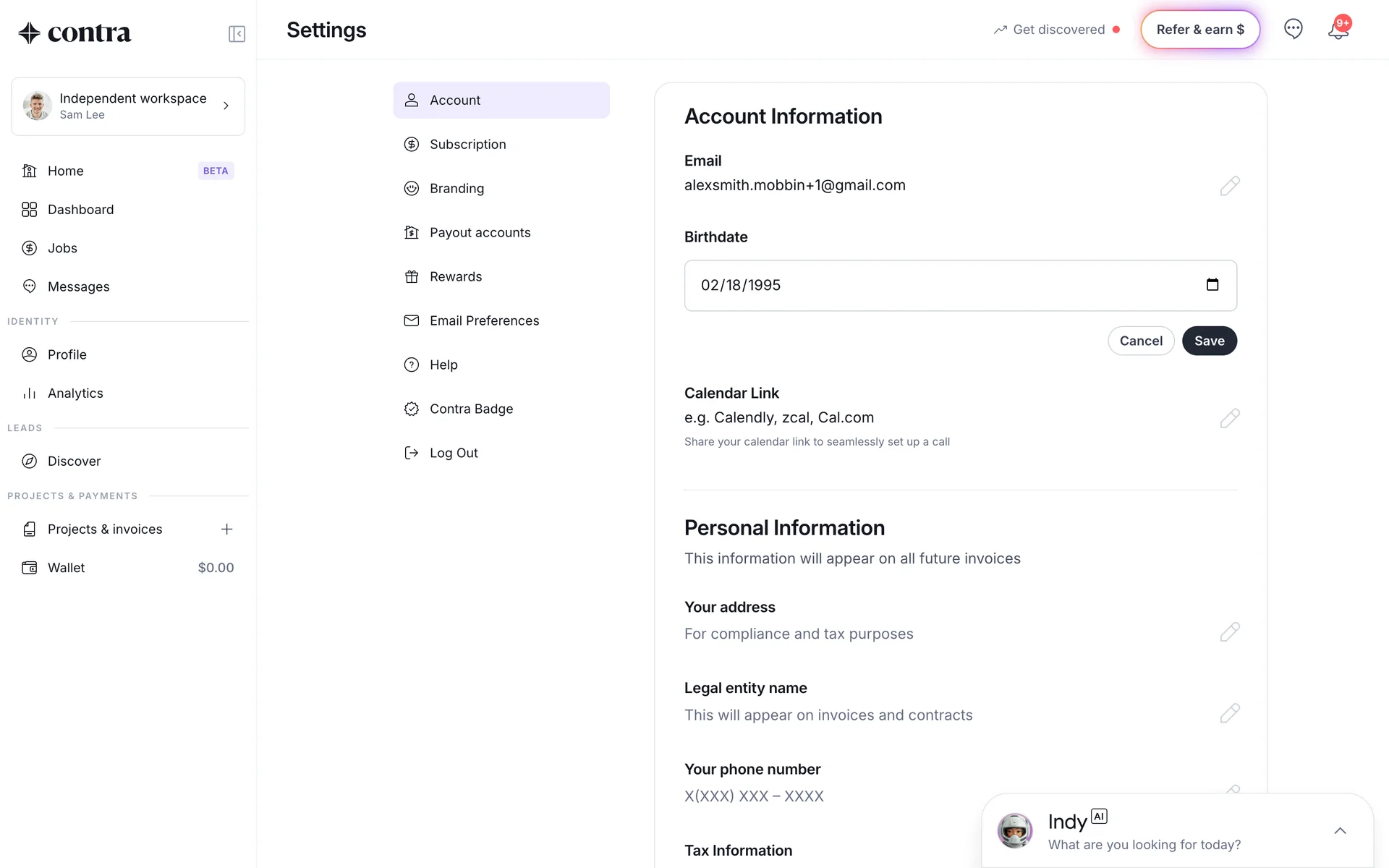Add a new project with the plus icon

[x=226, y=529]
